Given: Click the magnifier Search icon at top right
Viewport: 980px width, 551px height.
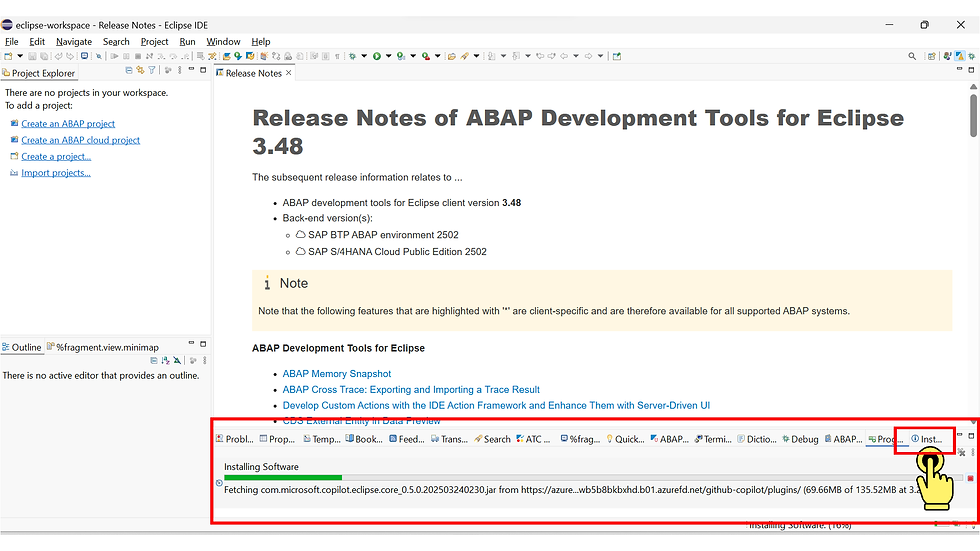Looking at the screenshot, I should (912, 56).
